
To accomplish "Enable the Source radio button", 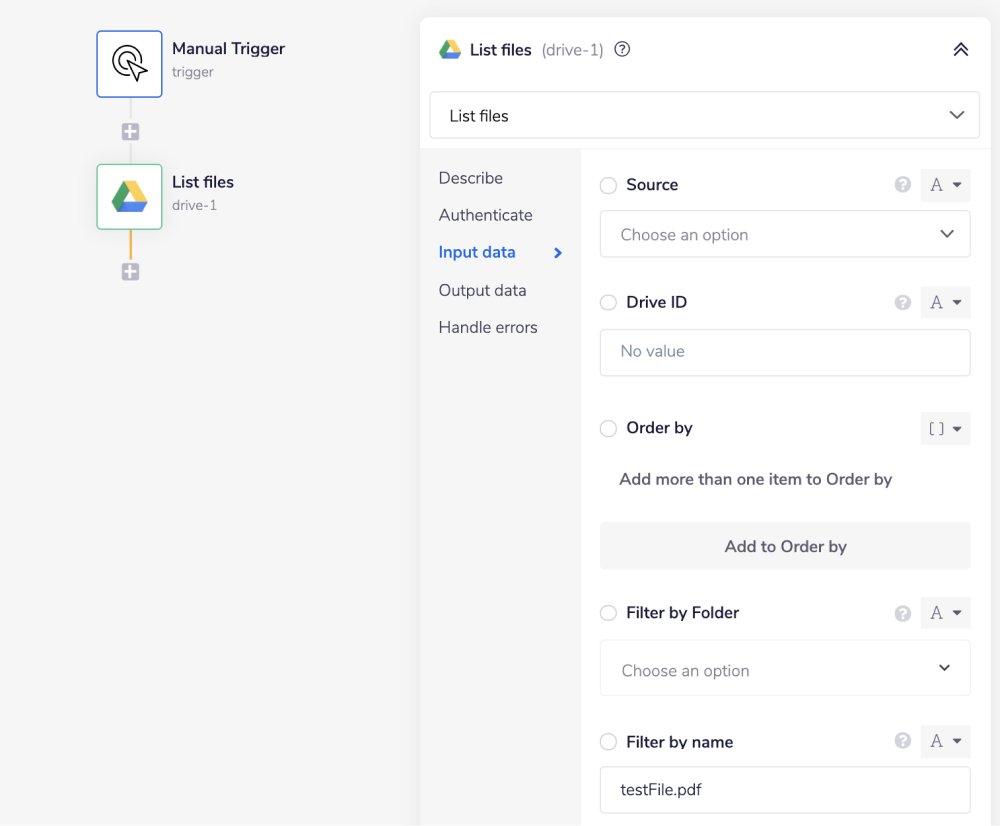I will [x=608, y=185].
